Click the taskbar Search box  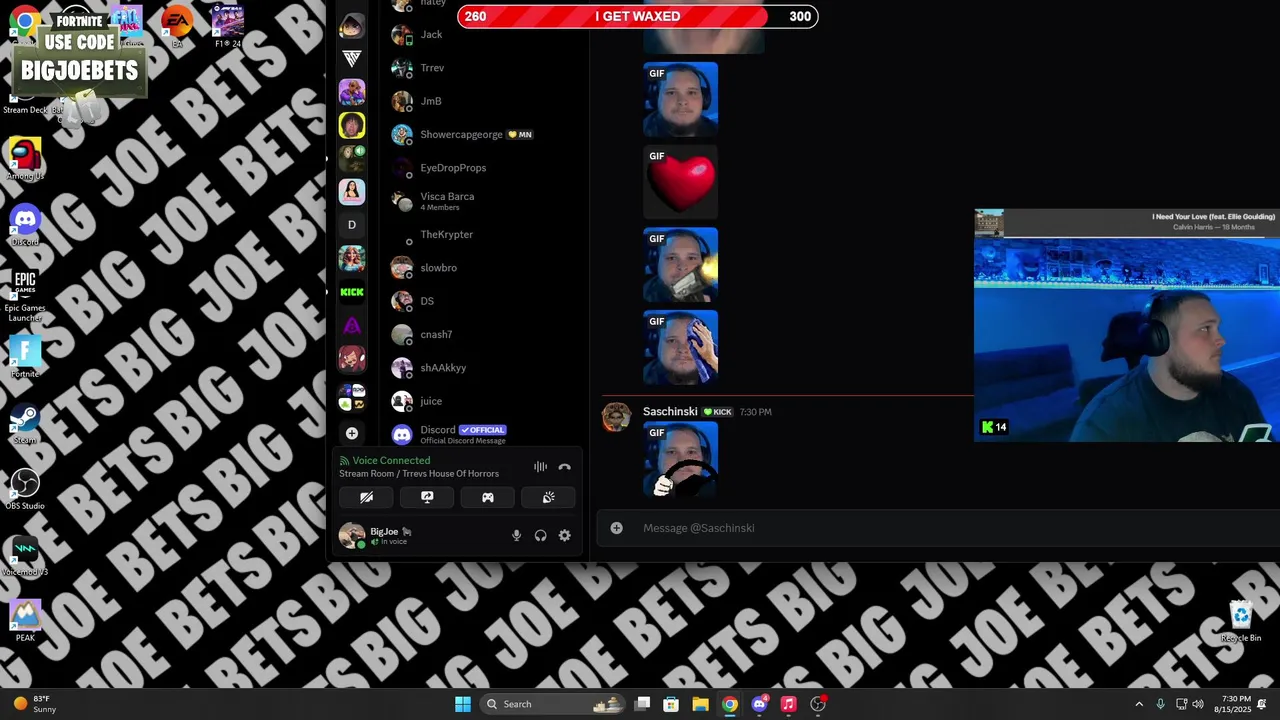pyautogui.click(x=552, y=704)
